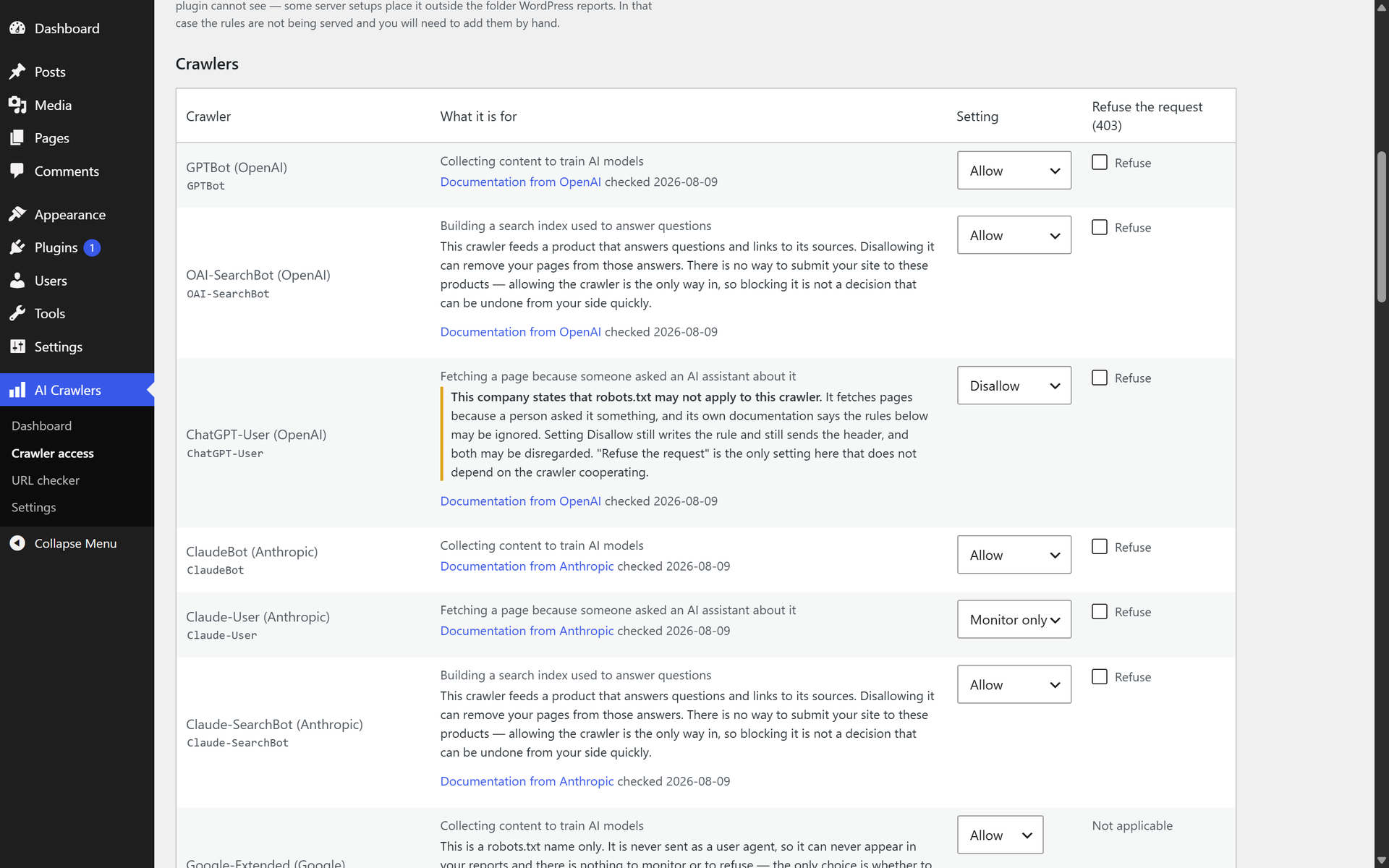The image size is (1389, 868).
Task: Toggle Refuse for Claude-User
Action: 1100,611
